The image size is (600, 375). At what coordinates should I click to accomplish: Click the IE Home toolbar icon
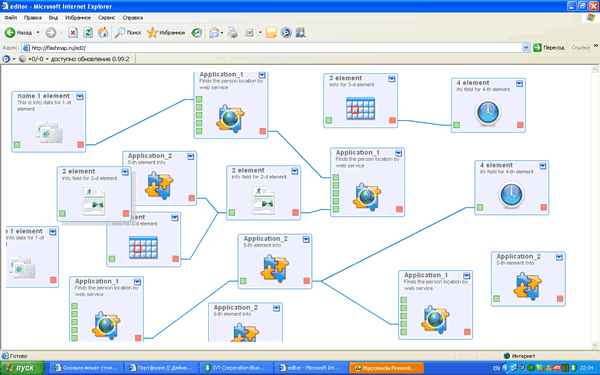point(103,33)
